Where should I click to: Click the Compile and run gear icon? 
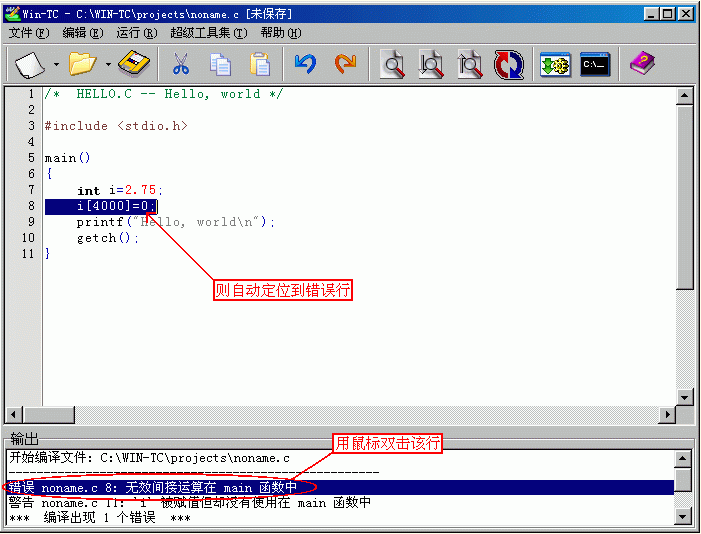(x=555, y=64)
